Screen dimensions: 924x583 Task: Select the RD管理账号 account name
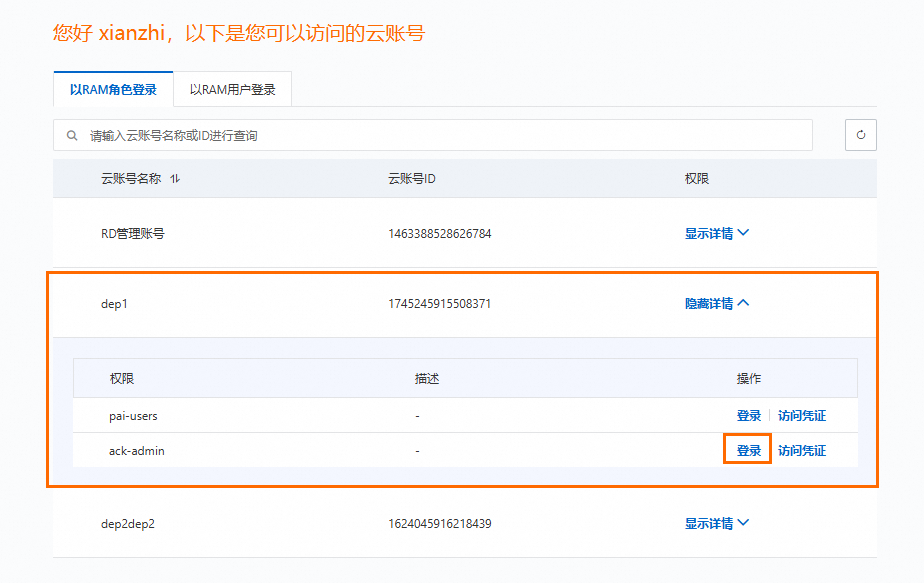point(133,233)
